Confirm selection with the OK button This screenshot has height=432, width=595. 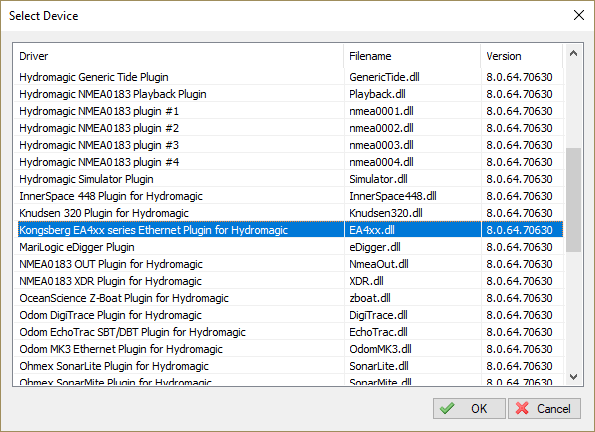469,408
